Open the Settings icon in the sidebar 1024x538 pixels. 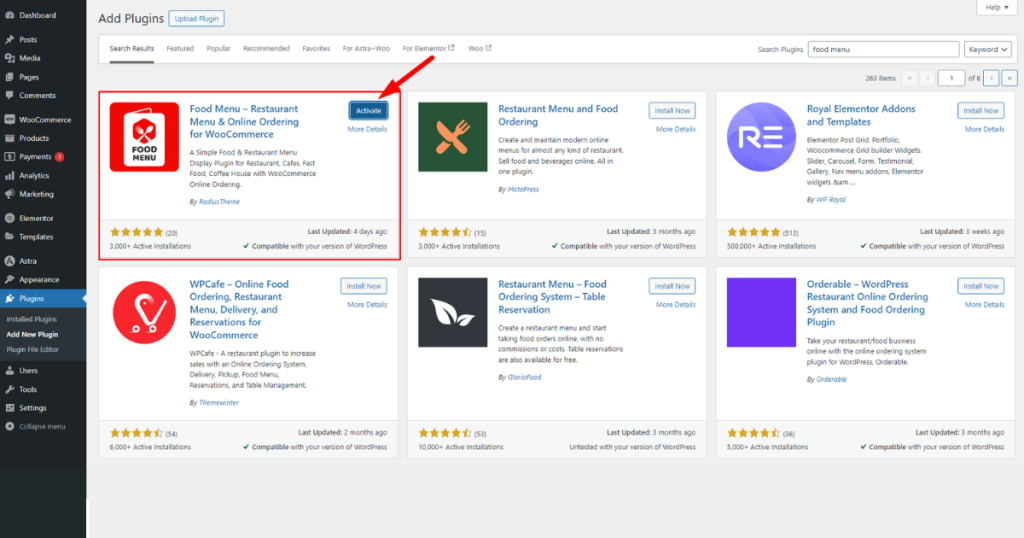coord(9,408)
